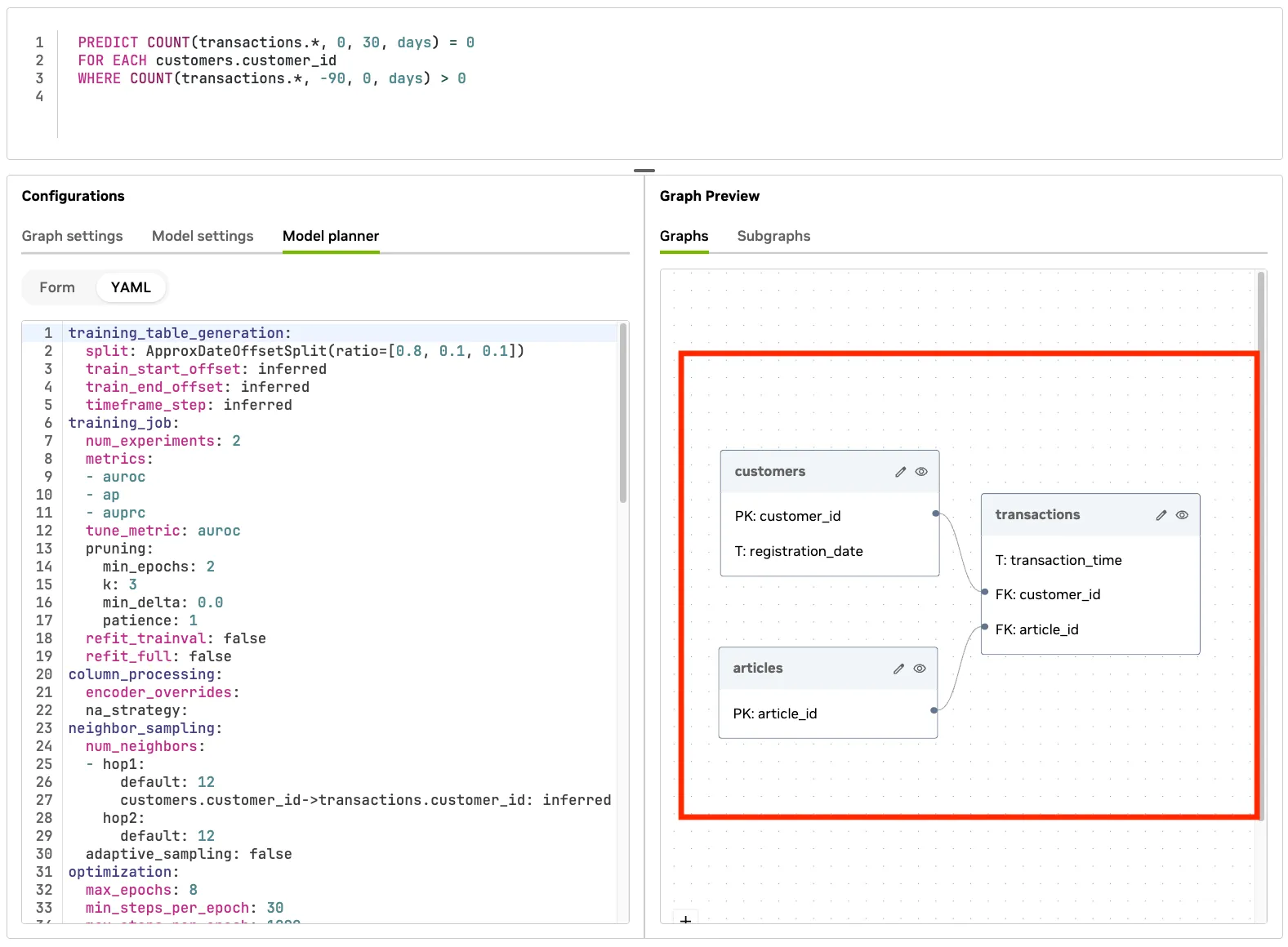The width and height of the screenshot is (1288, 947).
Task: Open the Graph settings tab
Action: 72,236
